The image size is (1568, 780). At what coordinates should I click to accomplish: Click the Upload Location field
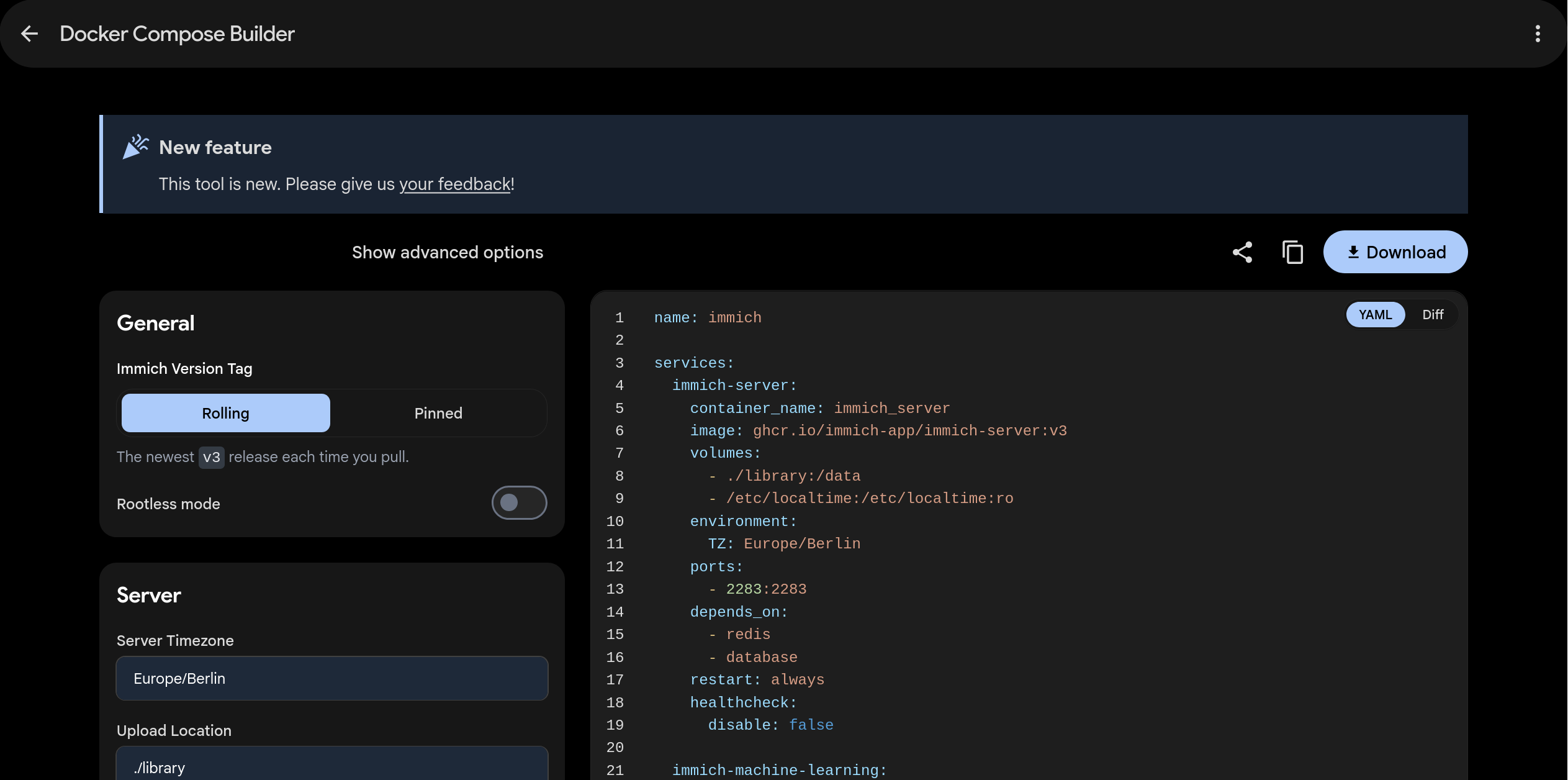pyautogui.click(x=332, y=763)
